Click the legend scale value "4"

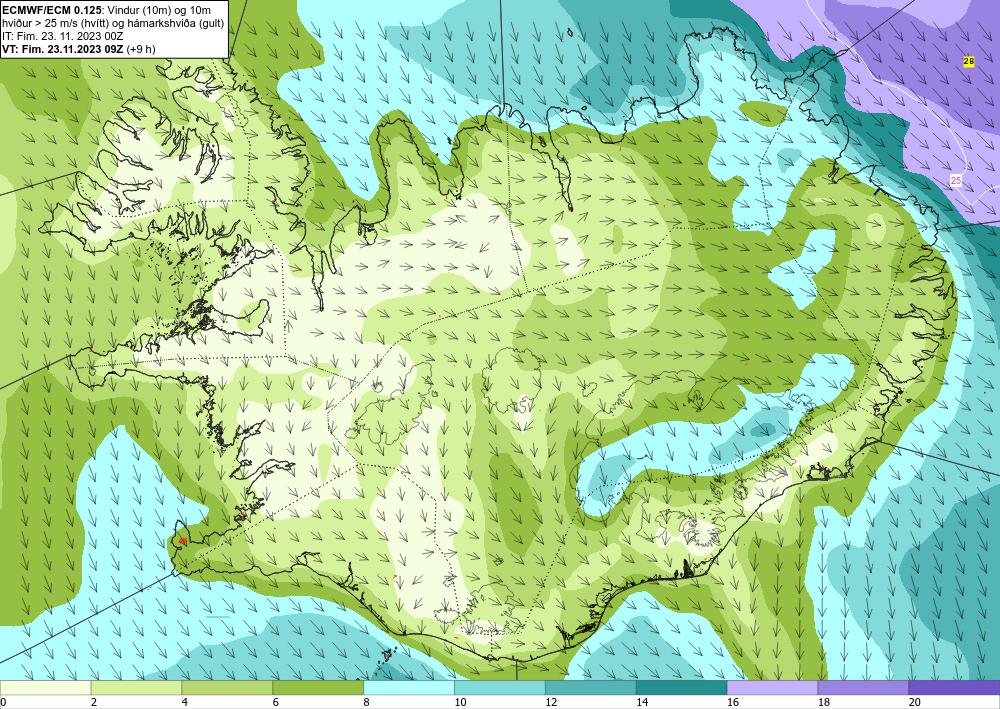coord(185,703)
